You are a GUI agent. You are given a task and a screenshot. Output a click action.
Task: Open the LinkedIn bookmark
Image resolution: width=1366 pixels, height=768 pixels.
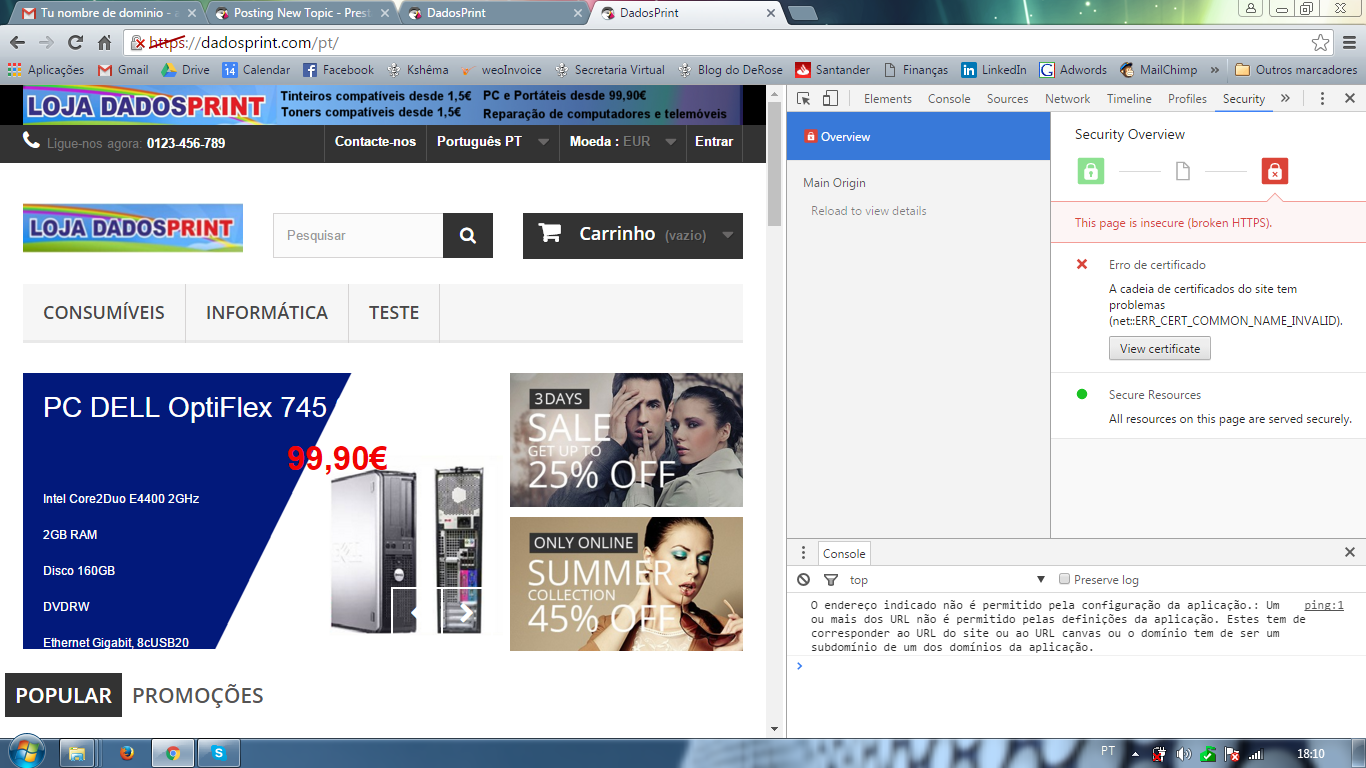[994, 70]
